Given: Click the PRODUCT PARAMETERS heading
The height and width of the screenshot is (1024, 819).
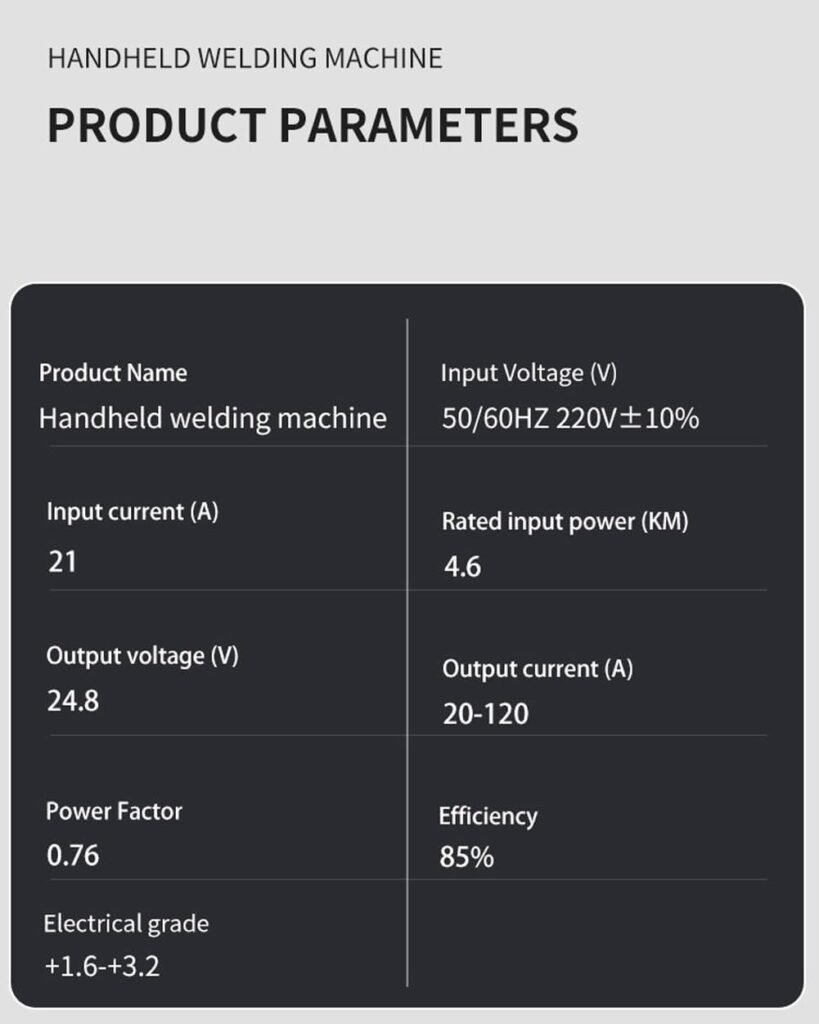Looking at the screenshot, I should 313,125.
